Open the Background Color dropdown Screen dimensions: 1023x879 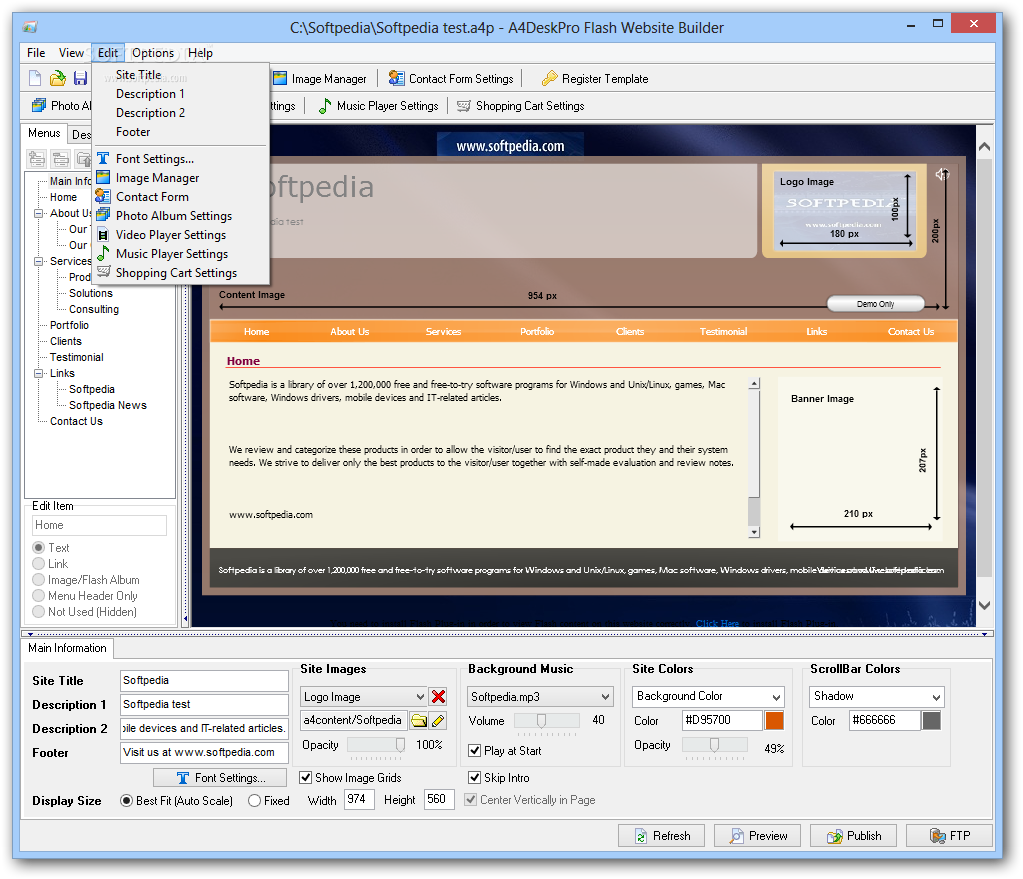pos(708,696)
